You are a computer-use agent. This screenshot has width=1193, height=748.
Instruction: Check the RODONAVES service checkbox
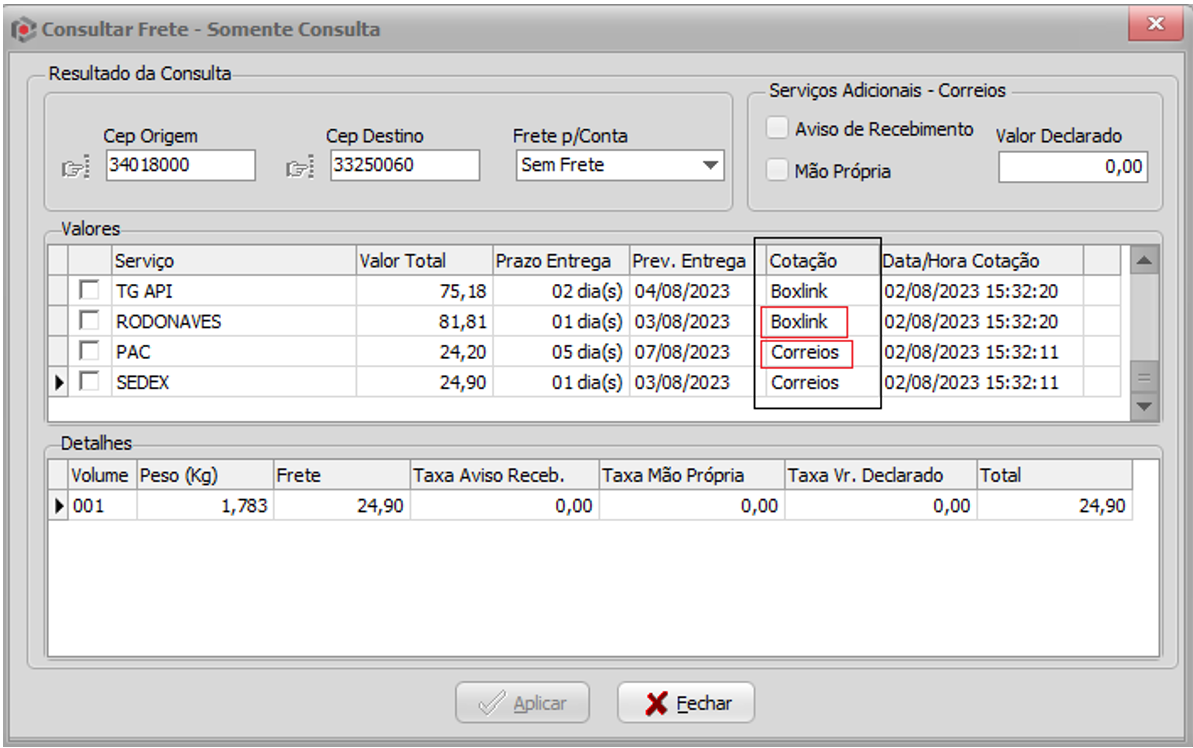90,321
